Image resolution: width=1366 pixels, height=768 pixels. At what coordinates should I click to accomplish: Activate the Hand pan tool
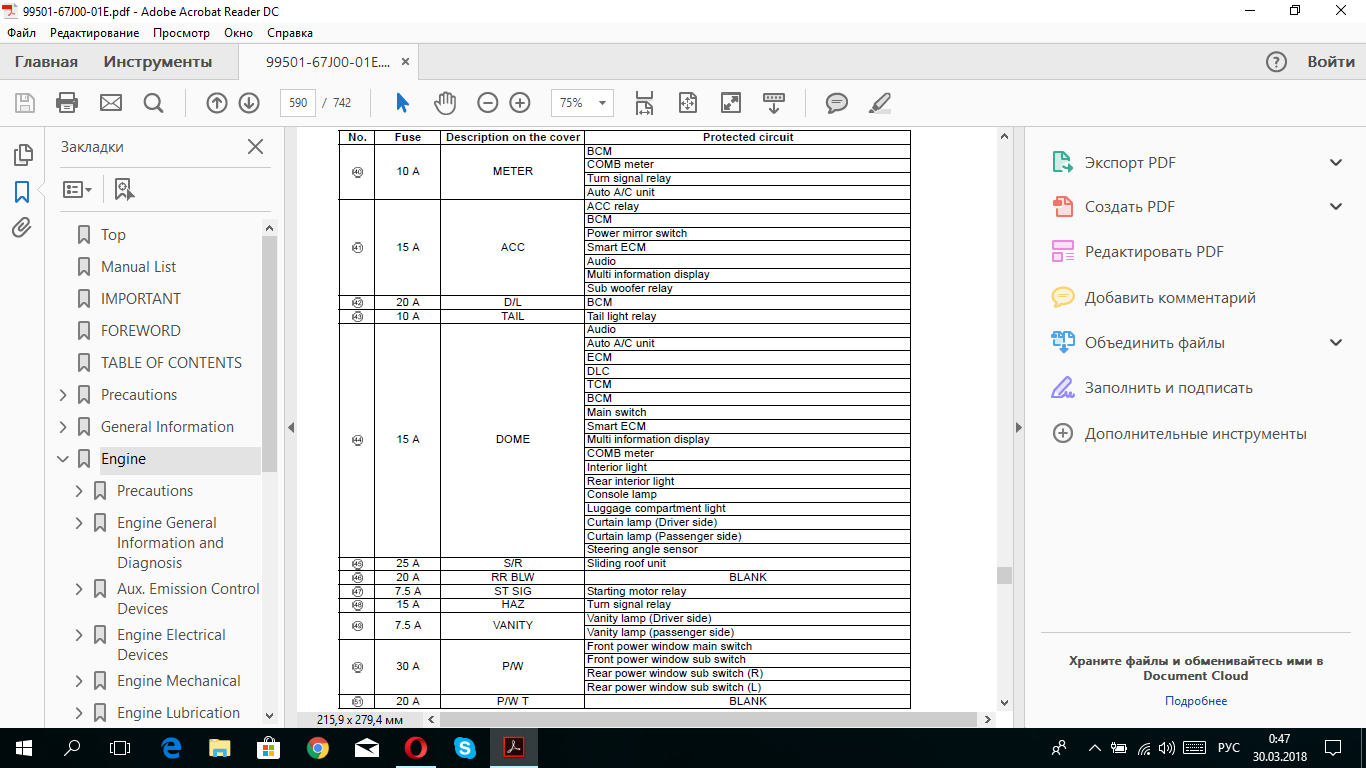point(445,103)
